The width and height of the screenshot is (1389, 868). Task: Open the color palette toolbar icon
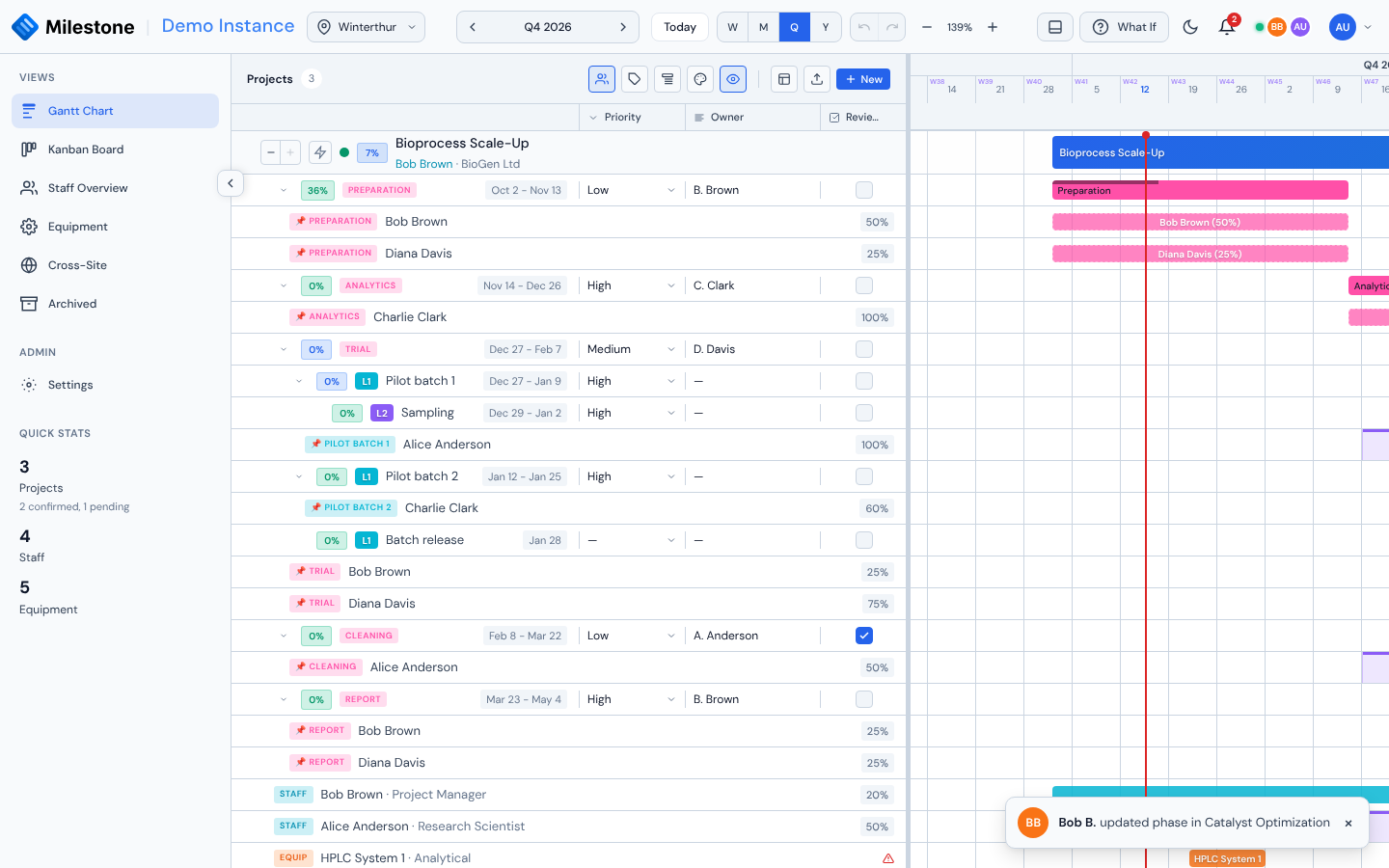point(700,79)
